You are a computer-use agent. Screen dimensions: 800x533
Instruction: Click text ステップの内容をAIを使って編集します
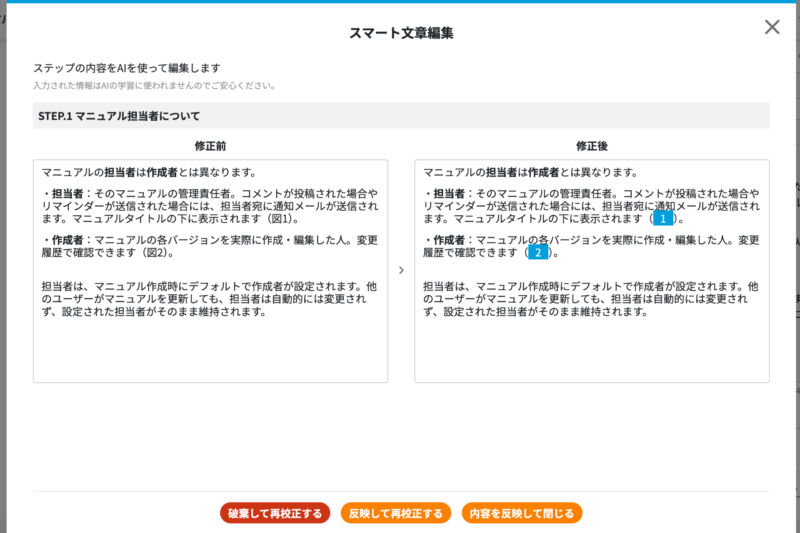click(x=127, y=68)
